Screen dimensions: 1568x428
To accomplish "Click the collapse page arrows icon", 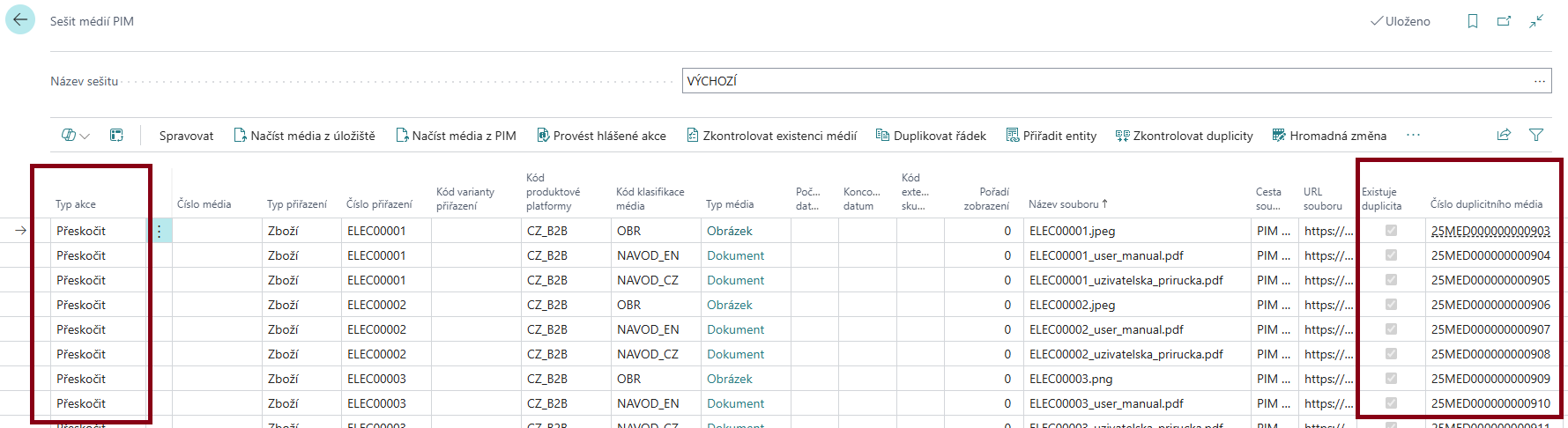I will click(1536, 21).
